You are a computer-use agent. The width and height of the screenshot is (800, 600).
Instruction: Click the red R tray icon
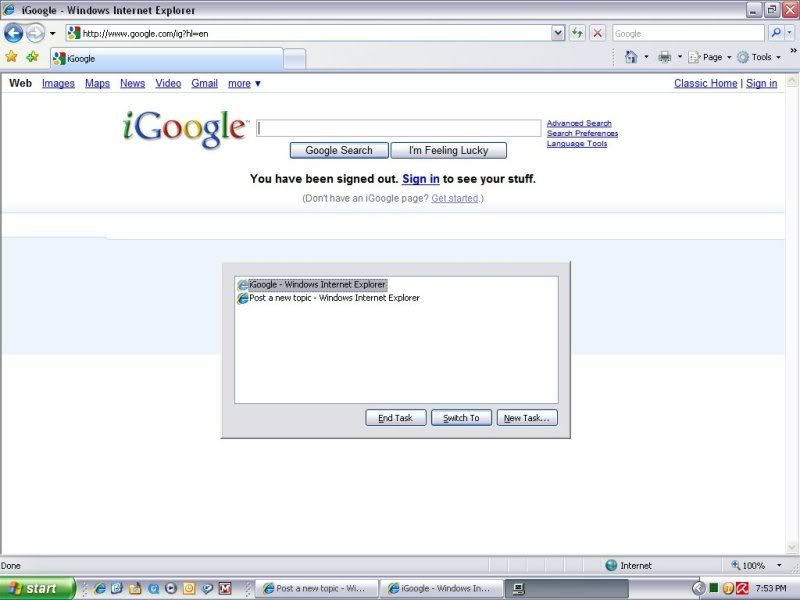742,589
